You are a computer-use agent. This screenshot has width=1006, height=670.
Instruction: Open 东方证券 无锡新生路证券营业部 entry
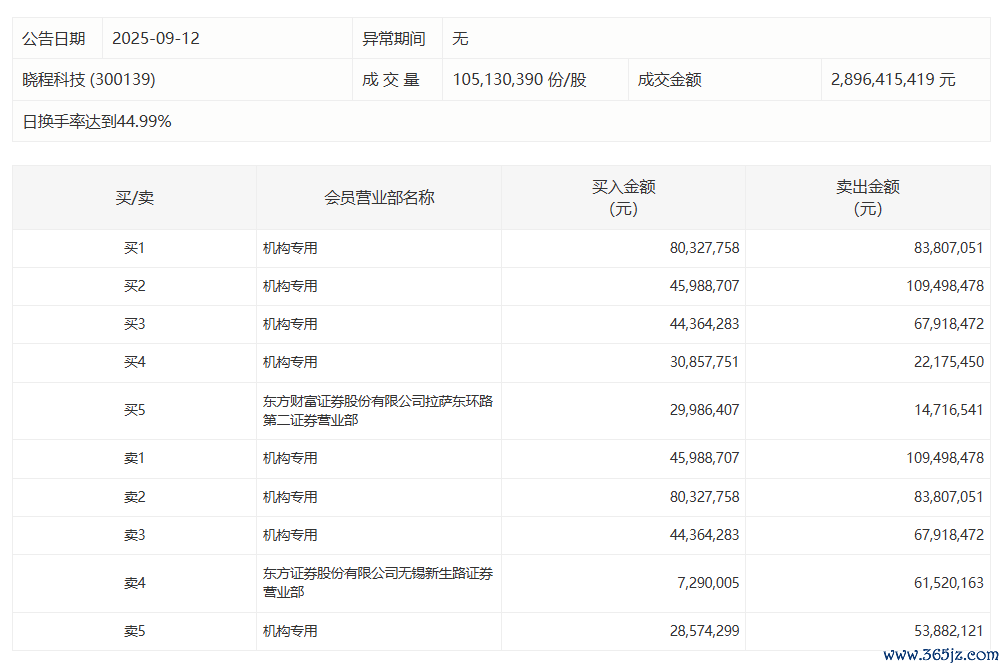click(377, 583)
